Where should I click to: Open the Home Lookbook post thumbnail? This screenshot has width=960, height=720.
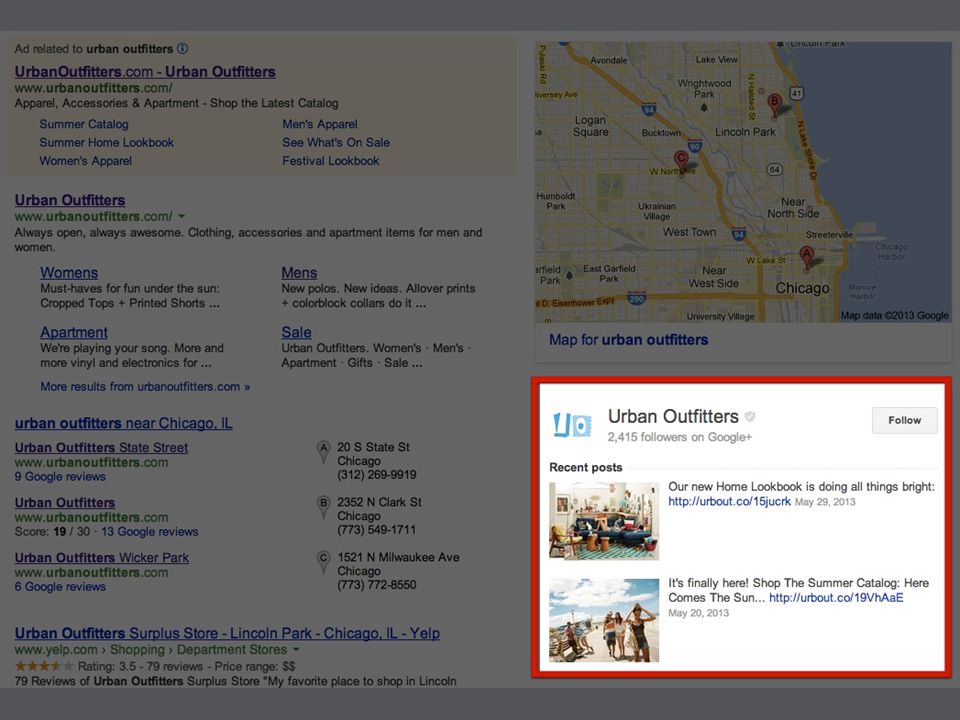(x=604, y=521)
